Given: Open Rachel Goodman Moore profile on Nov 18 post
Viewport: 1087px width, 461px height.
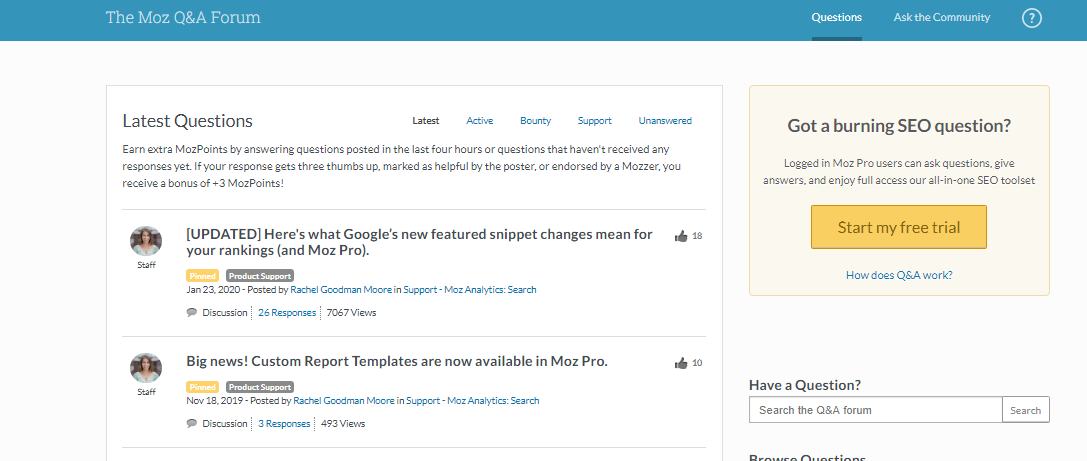Looking at the screenshot, I should 344,401.
